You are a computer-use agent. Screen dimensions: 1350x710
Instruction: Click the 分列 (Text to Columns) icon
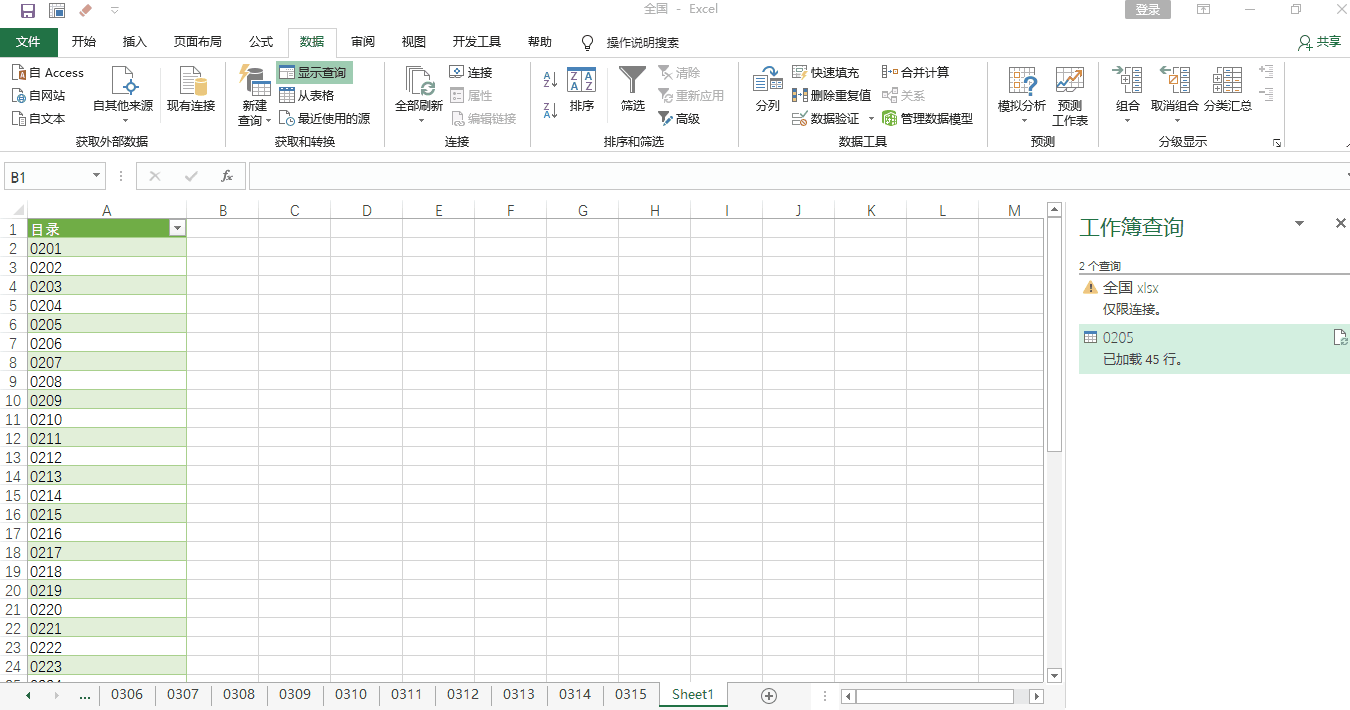[767, 85]
